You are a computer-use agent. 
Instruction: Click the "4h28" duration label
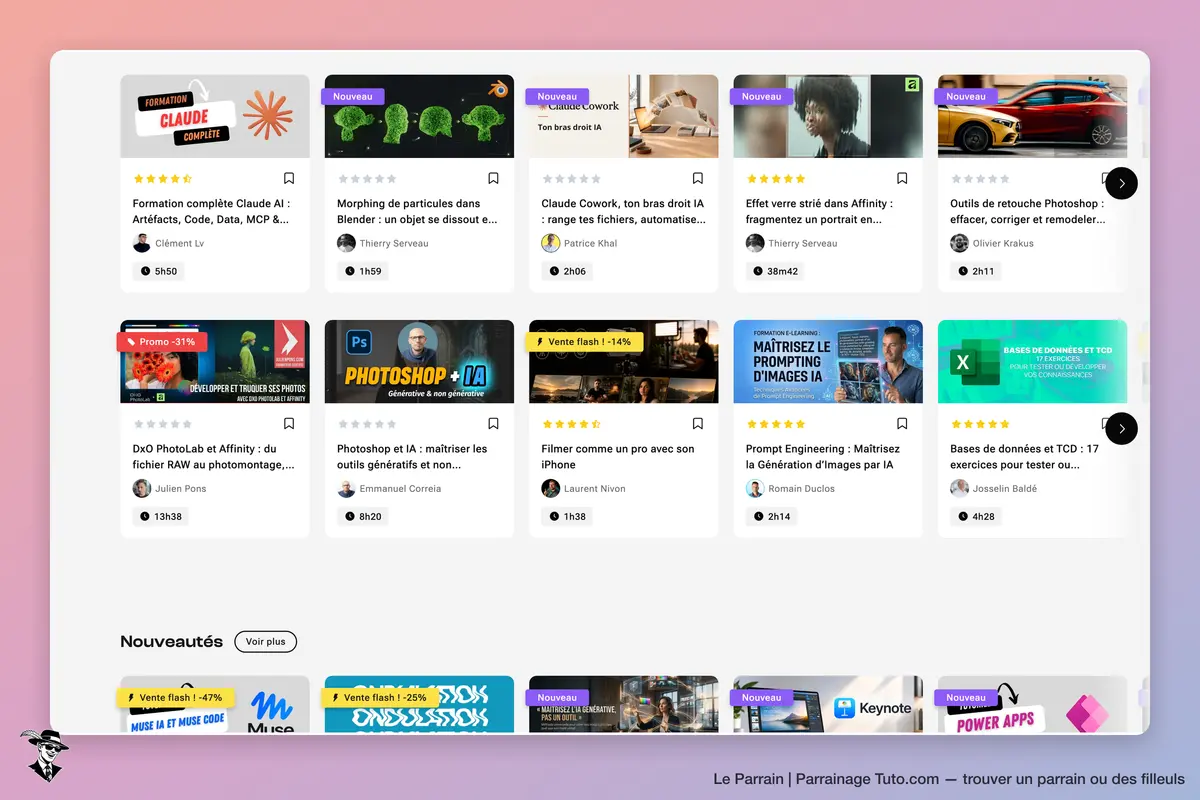(976, 517)
